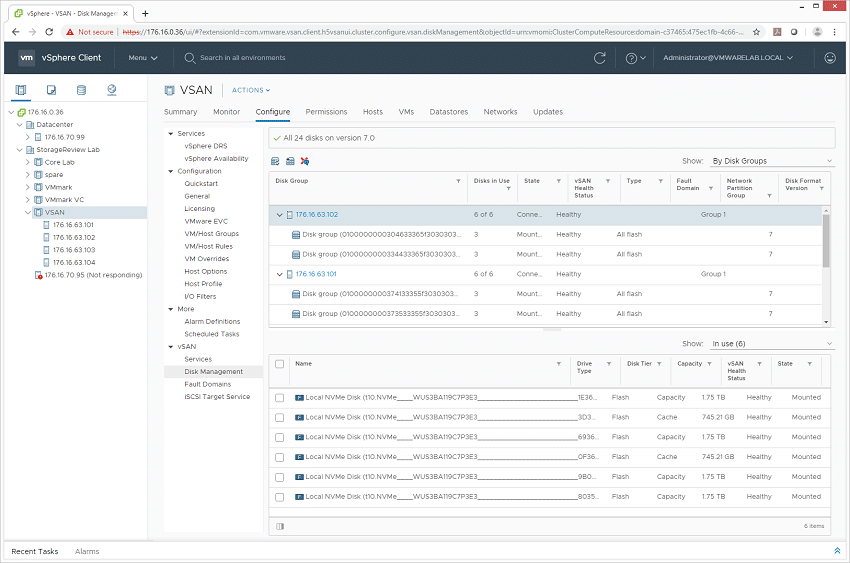Viewport: 850px width, 563px height.
Task: Click filter icon in Capacity column
Action: pyautogui.click(x=709, y=364)
